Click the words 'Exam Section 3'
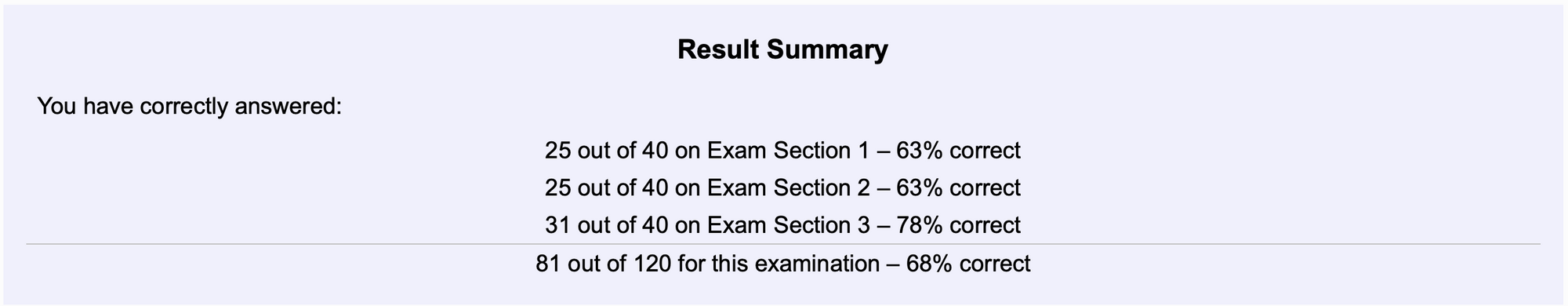1568x306 pixels. pyautogui.click(x=789, y=225)
